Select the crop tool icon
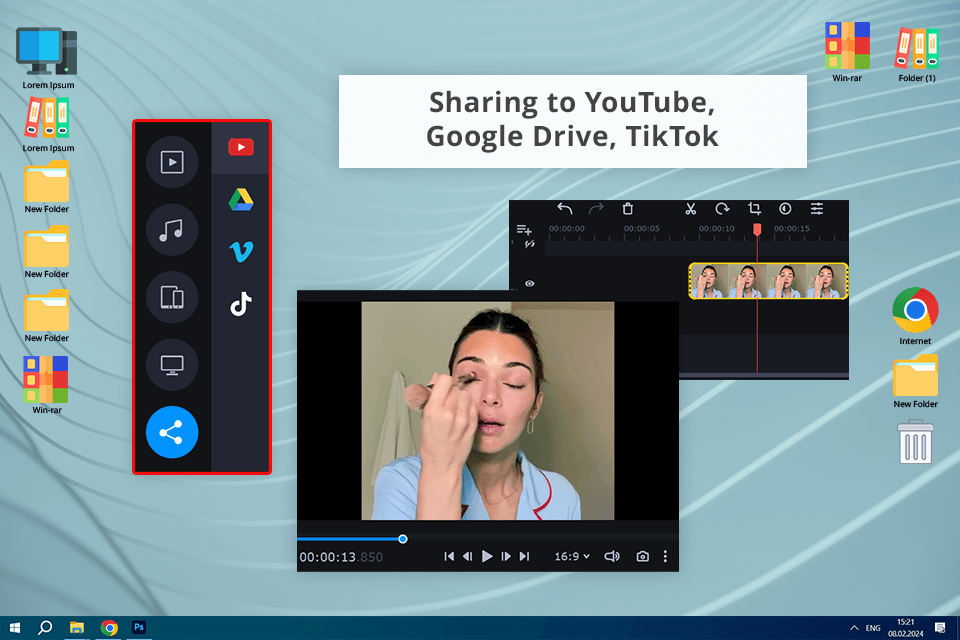Viewport: 960px width, 640px height. click(x=754, y=209)
